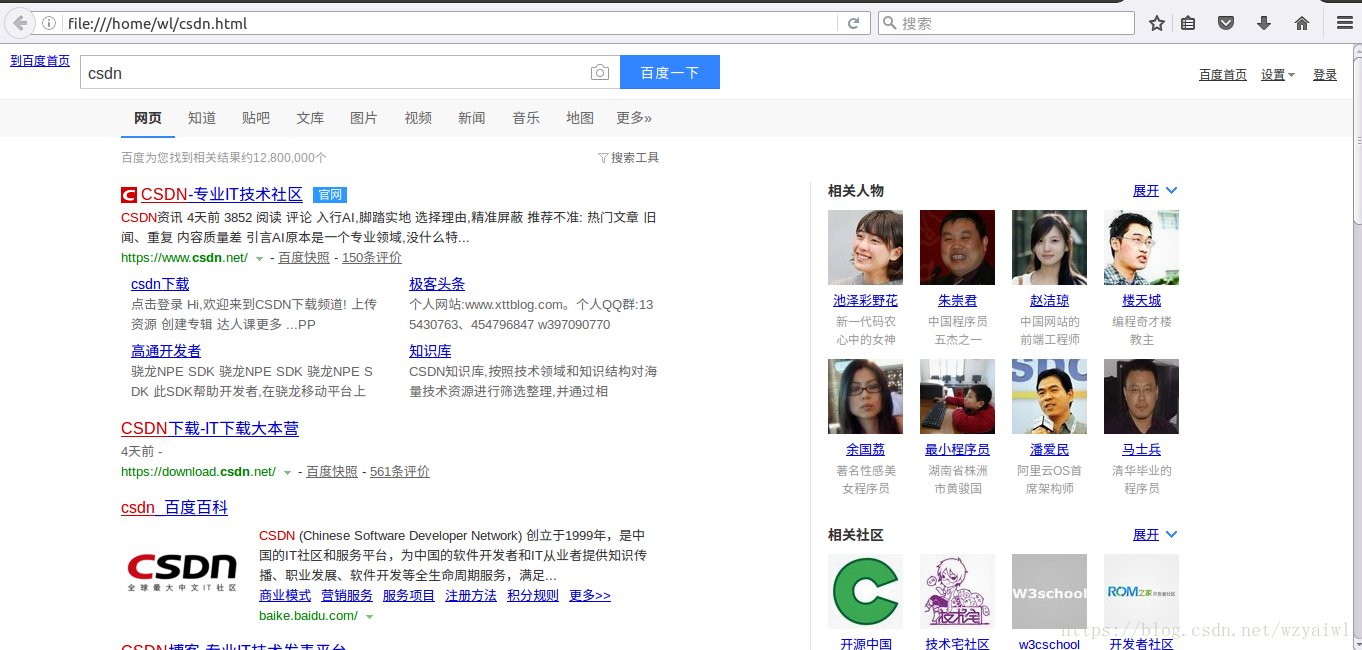Viewport: 1362px width, 650px height.
Task: Open the 搜索工具 filter
Action: (x=628, y=158)
